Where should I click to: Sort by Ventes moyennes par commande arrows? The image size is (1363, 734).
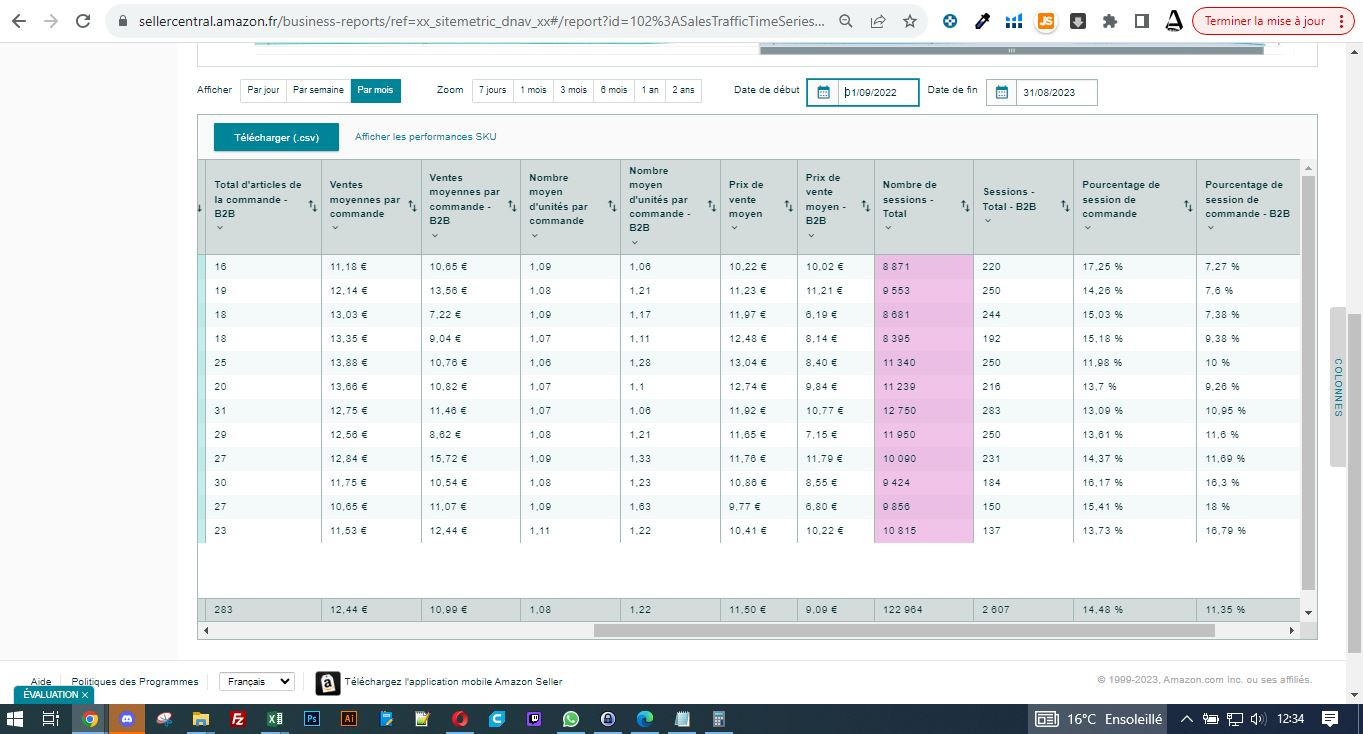(411, 206)
